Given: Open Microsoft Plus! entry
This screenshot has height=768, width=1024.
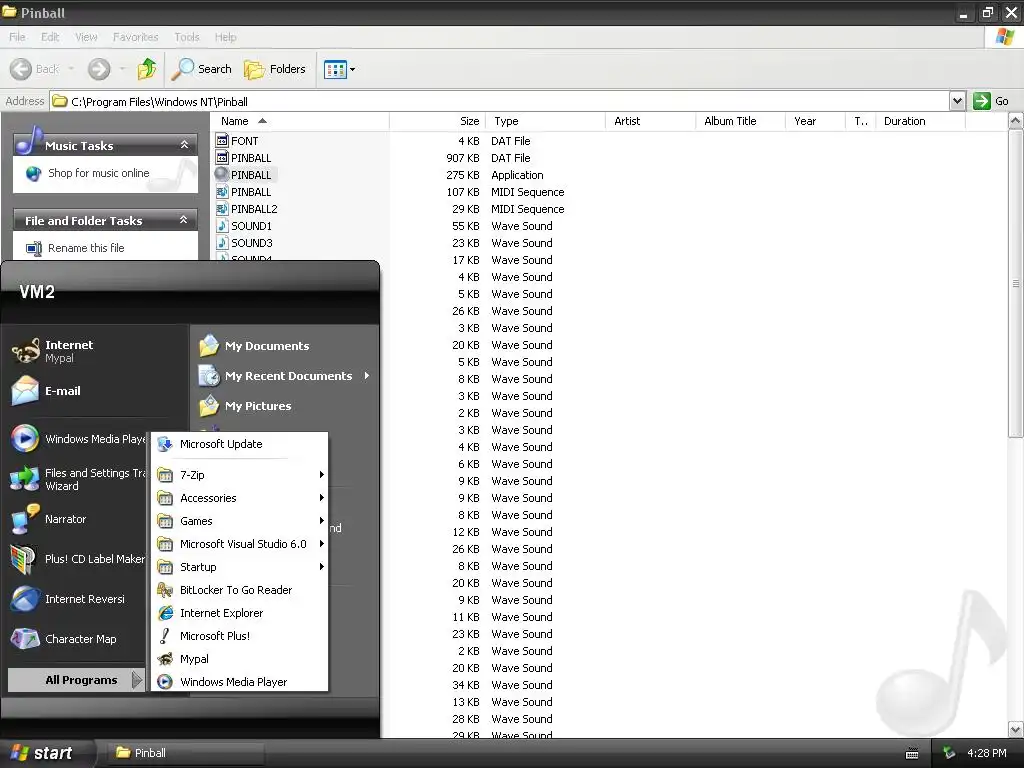Looking at the screenshot, I should tap(240, 635).
